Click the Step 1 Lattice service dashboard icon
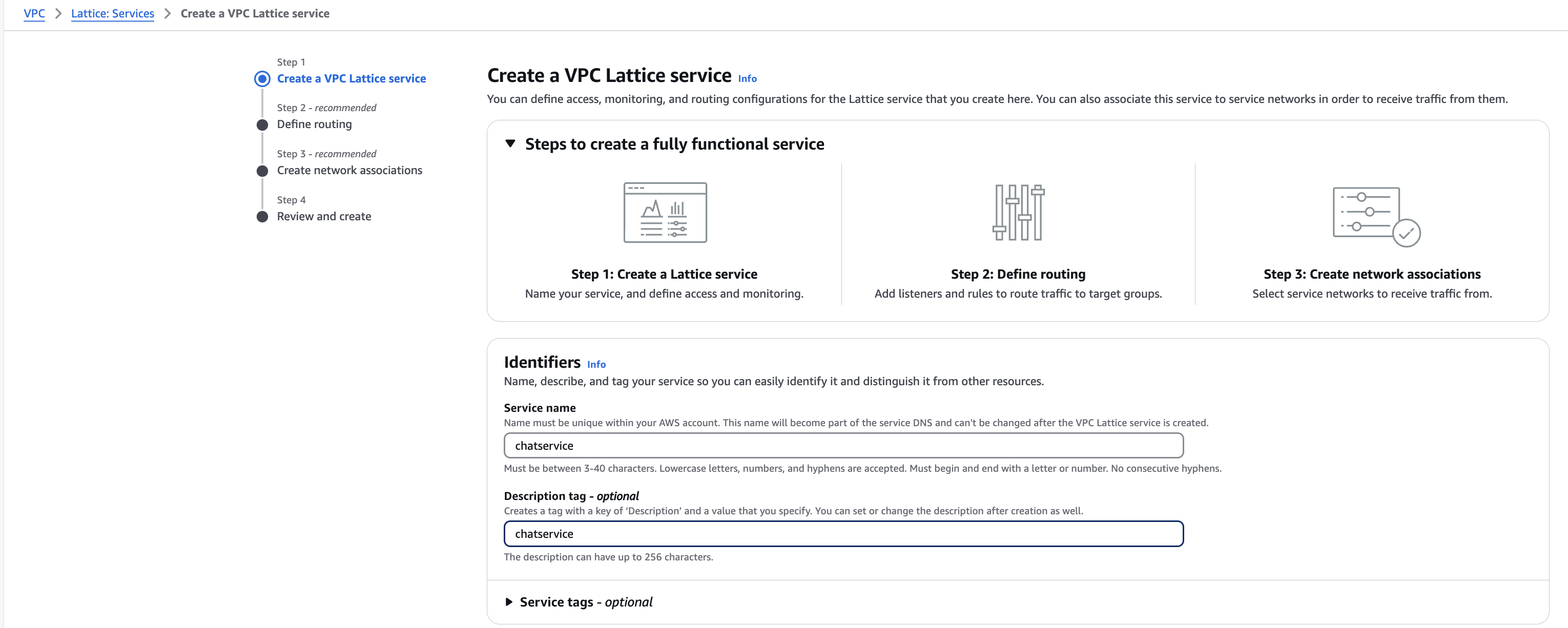This screenshot has width=1568, height=628. point(665,213)
